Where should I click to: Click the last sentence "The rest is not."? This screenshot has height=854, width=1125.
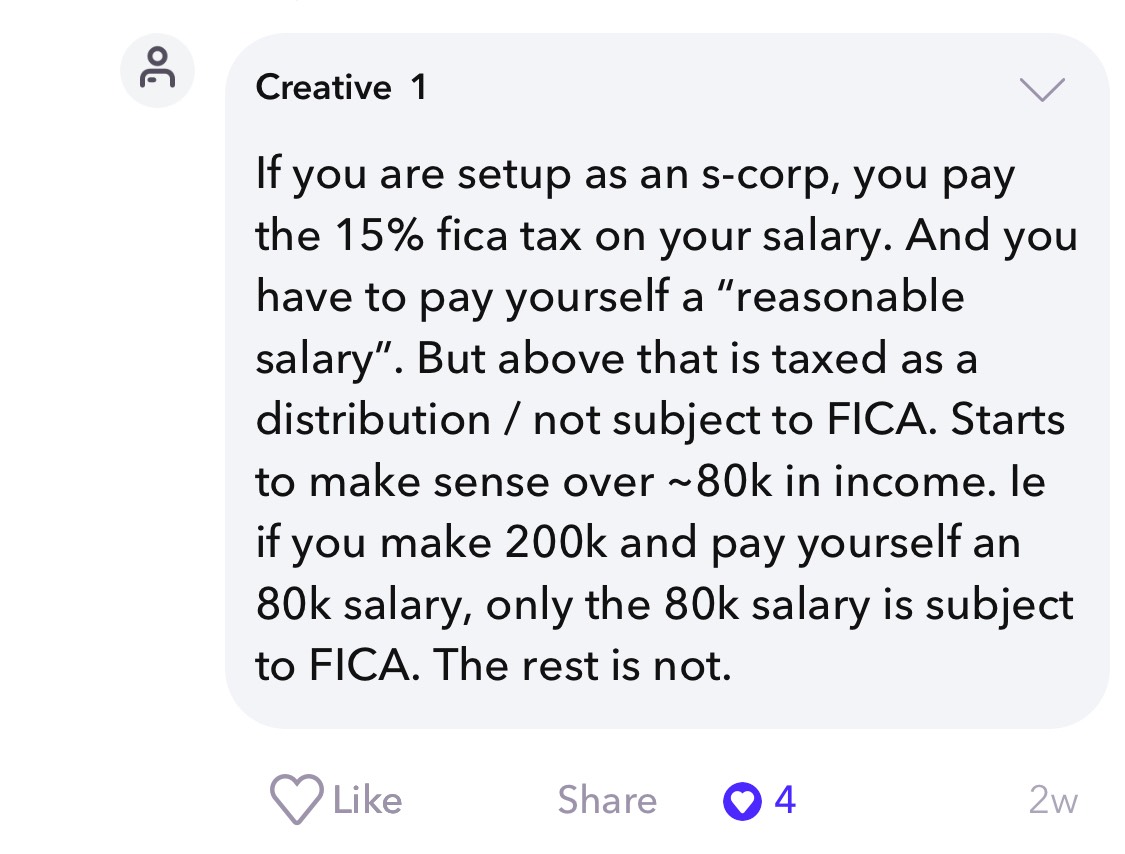click(x=582, y=665)
